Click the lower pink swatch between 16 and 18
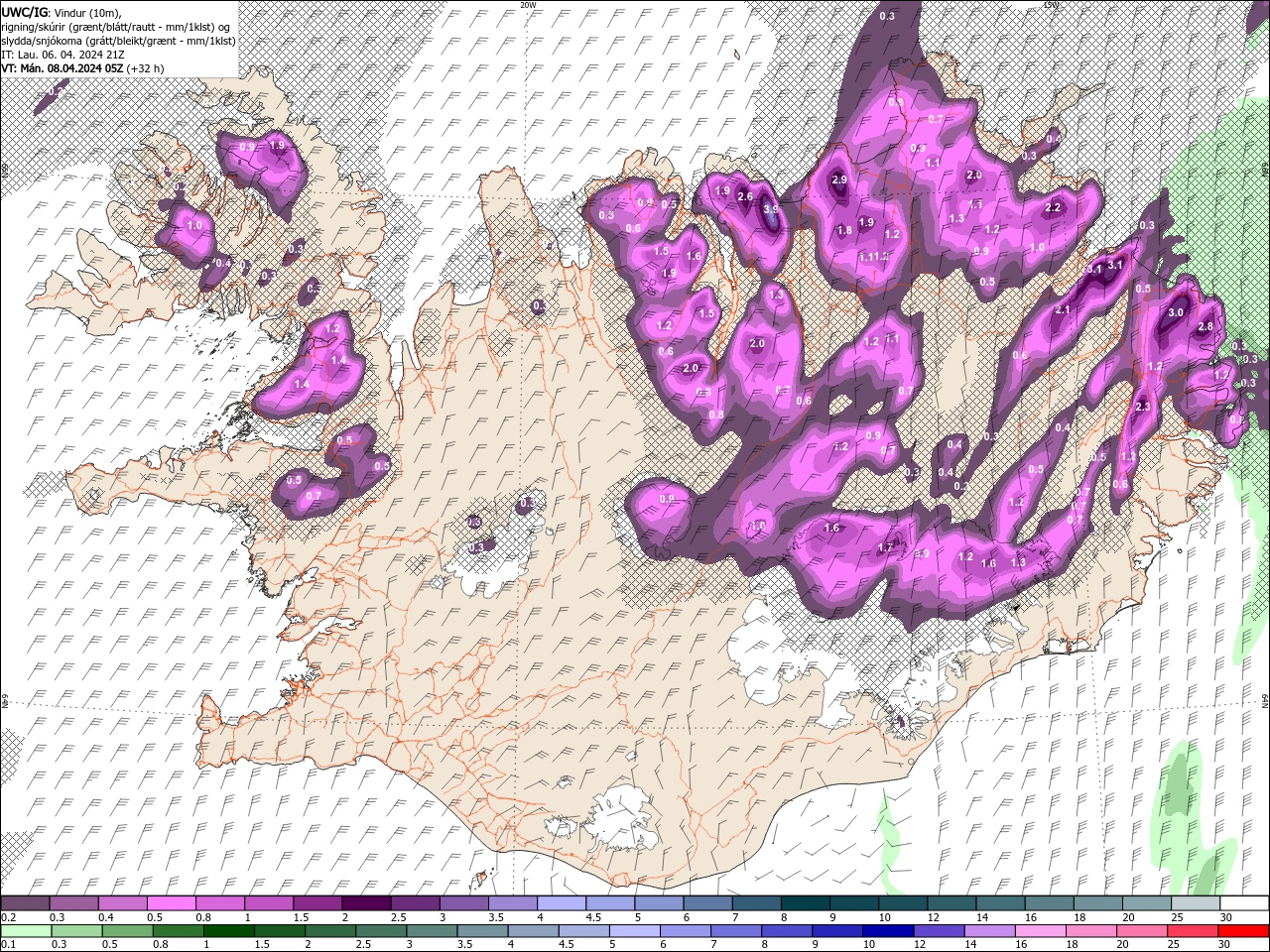Image resolution: width=1270 pixels, height=952 pixels. click(1041, 931)
